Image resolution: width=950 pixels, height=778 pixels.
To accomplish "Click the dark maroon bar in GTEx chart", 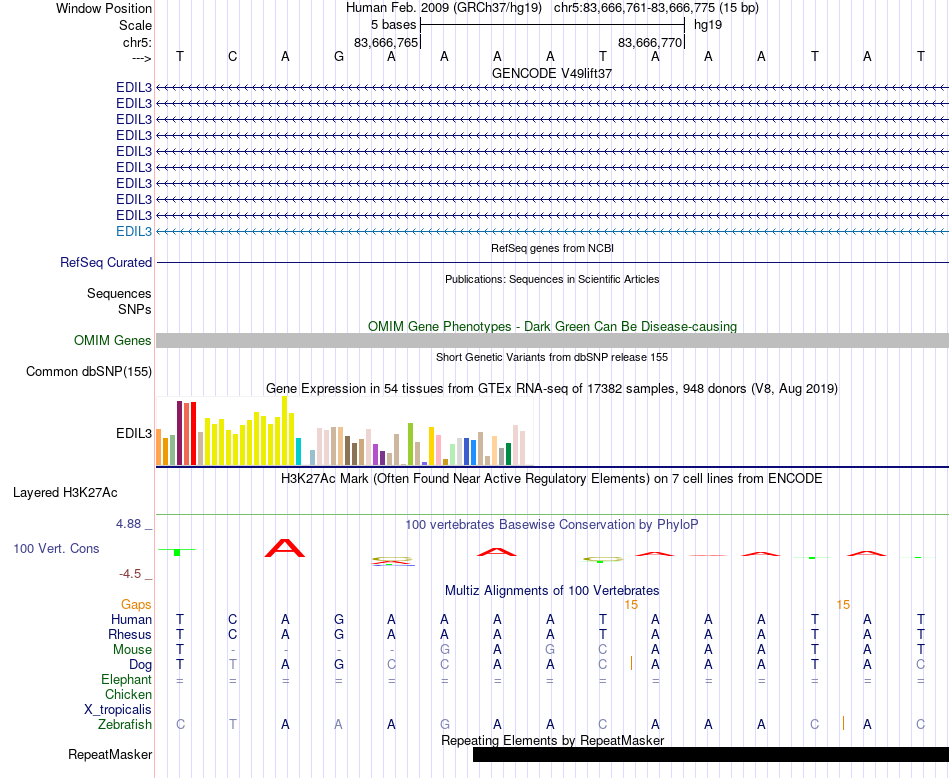I will click(x=179, y=433).
